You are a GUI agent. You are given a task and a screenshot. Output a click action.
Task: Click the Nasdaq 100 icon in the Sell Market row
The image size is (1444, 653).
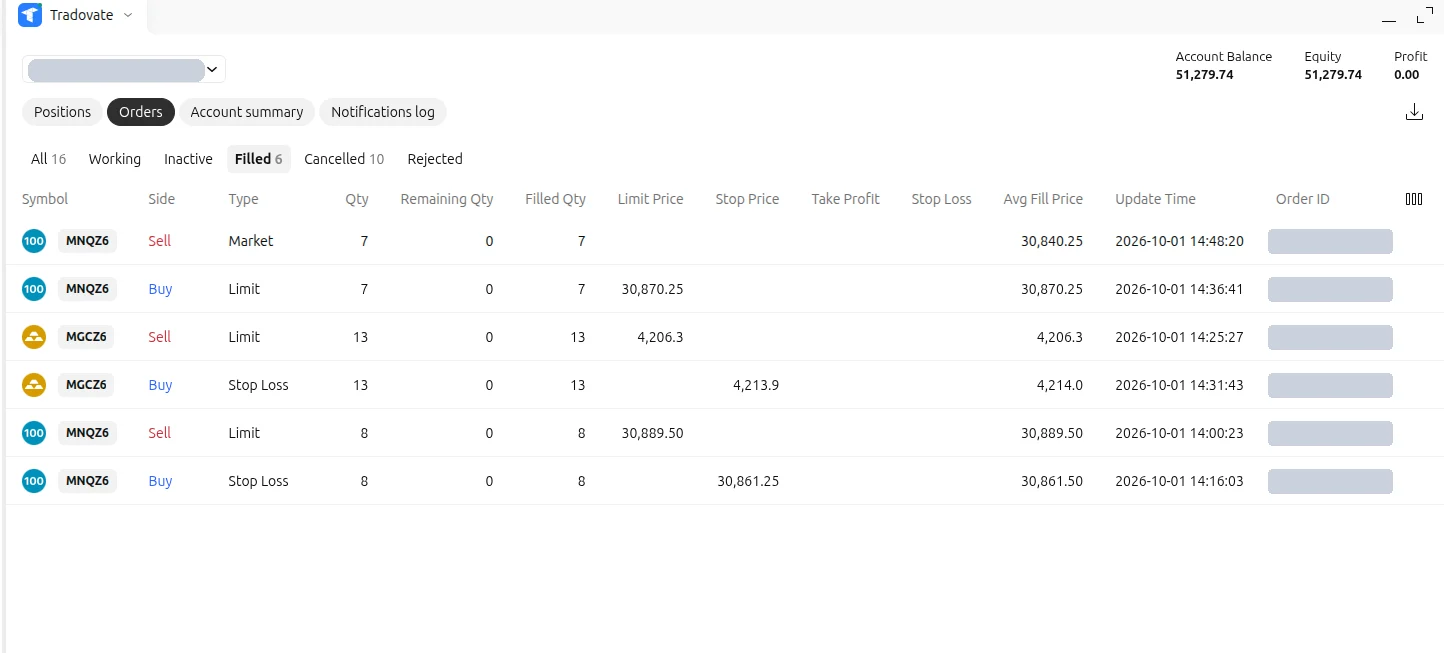click(x=34, y=241)
